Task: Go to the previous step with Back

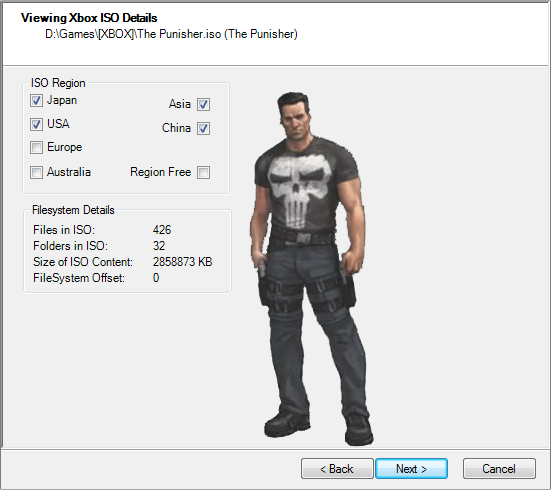Action: (337, 469)
